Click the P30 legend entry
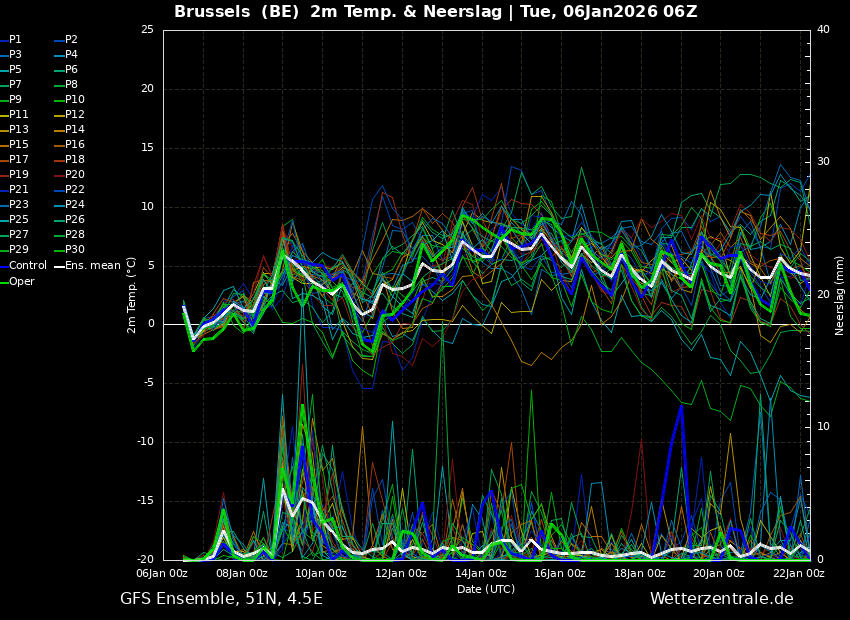 pos(69,249)
